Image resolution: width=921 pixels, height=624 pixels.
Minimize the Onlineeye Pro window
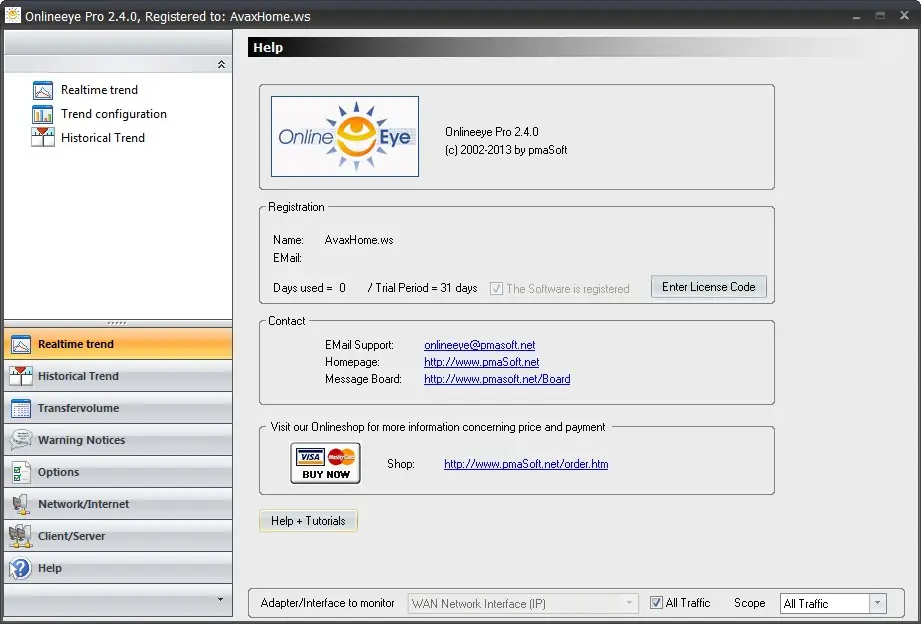point(856,16)
